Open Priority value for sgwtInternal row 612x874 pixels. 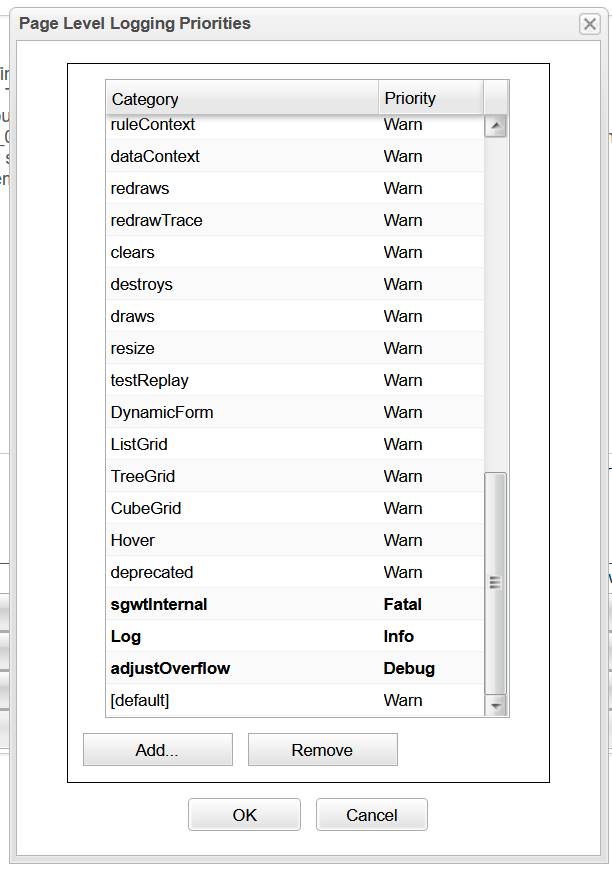pyautogui.click(x=402, y=604)
